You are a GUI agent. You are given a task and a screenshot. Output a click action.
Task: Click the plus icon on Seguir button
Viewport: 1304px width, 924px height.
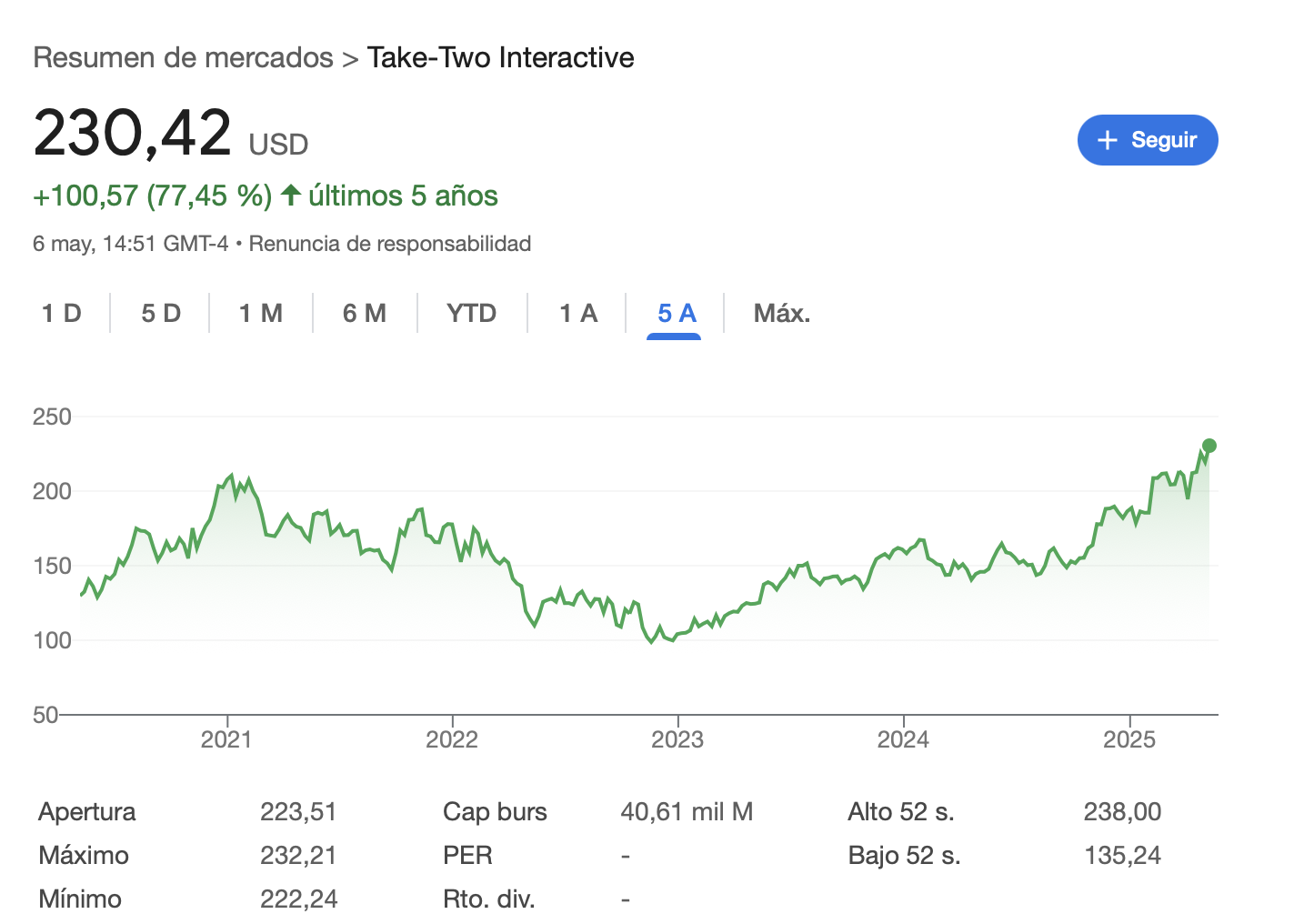(x=1107, y=140)
